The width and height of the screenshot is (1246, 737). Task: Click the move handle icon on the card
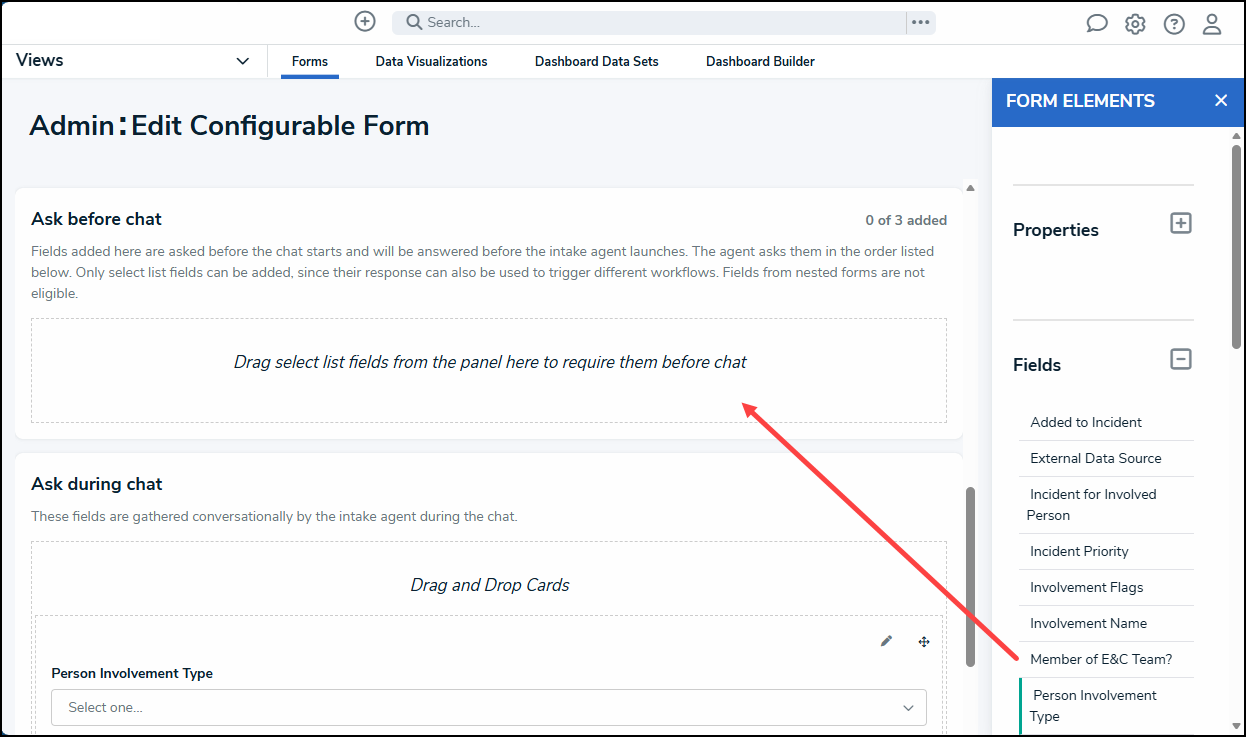point(924,642)
